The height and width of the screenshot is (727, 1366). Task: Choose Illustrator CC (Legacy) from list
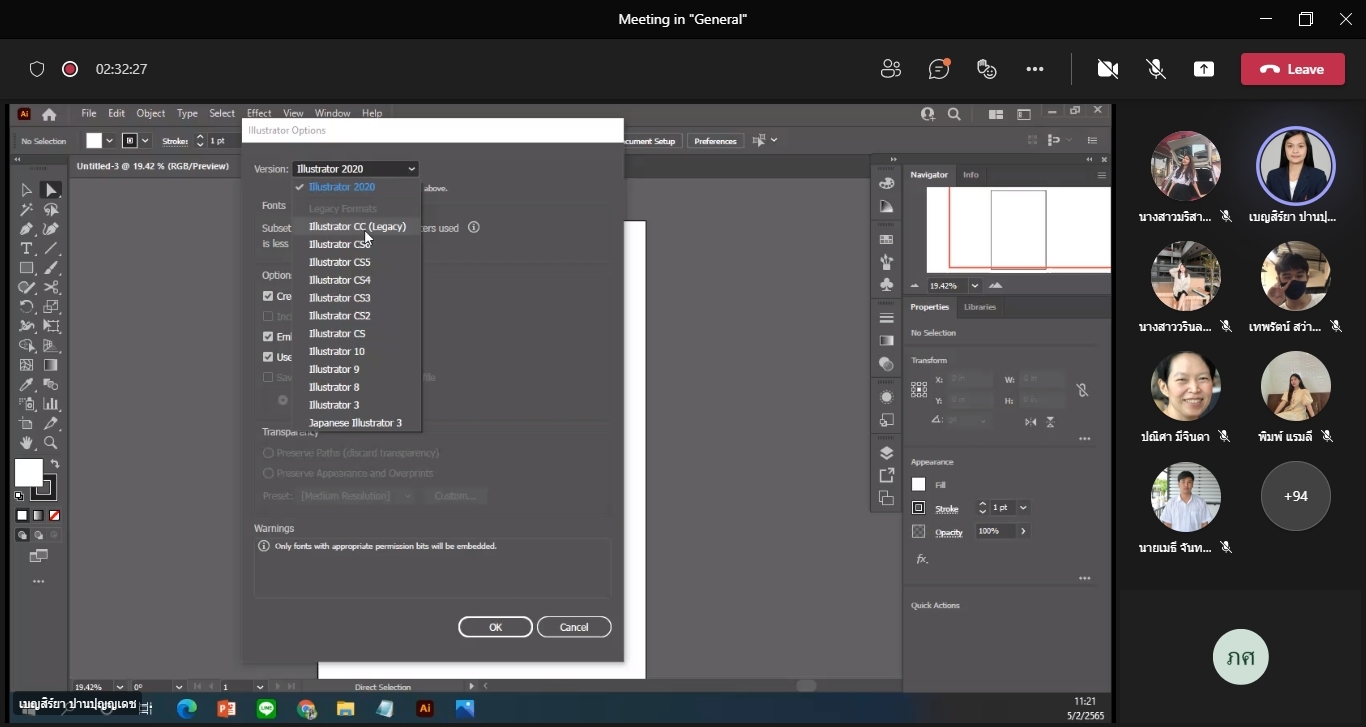click(x=357, y=227)
